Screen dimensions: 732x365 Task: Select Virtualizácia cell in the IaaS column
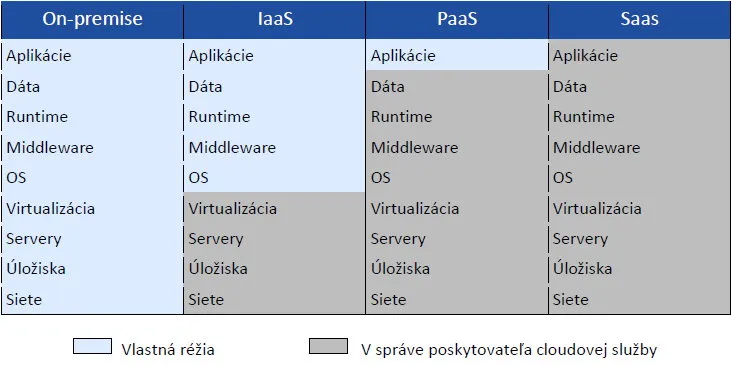pos(274,208)
